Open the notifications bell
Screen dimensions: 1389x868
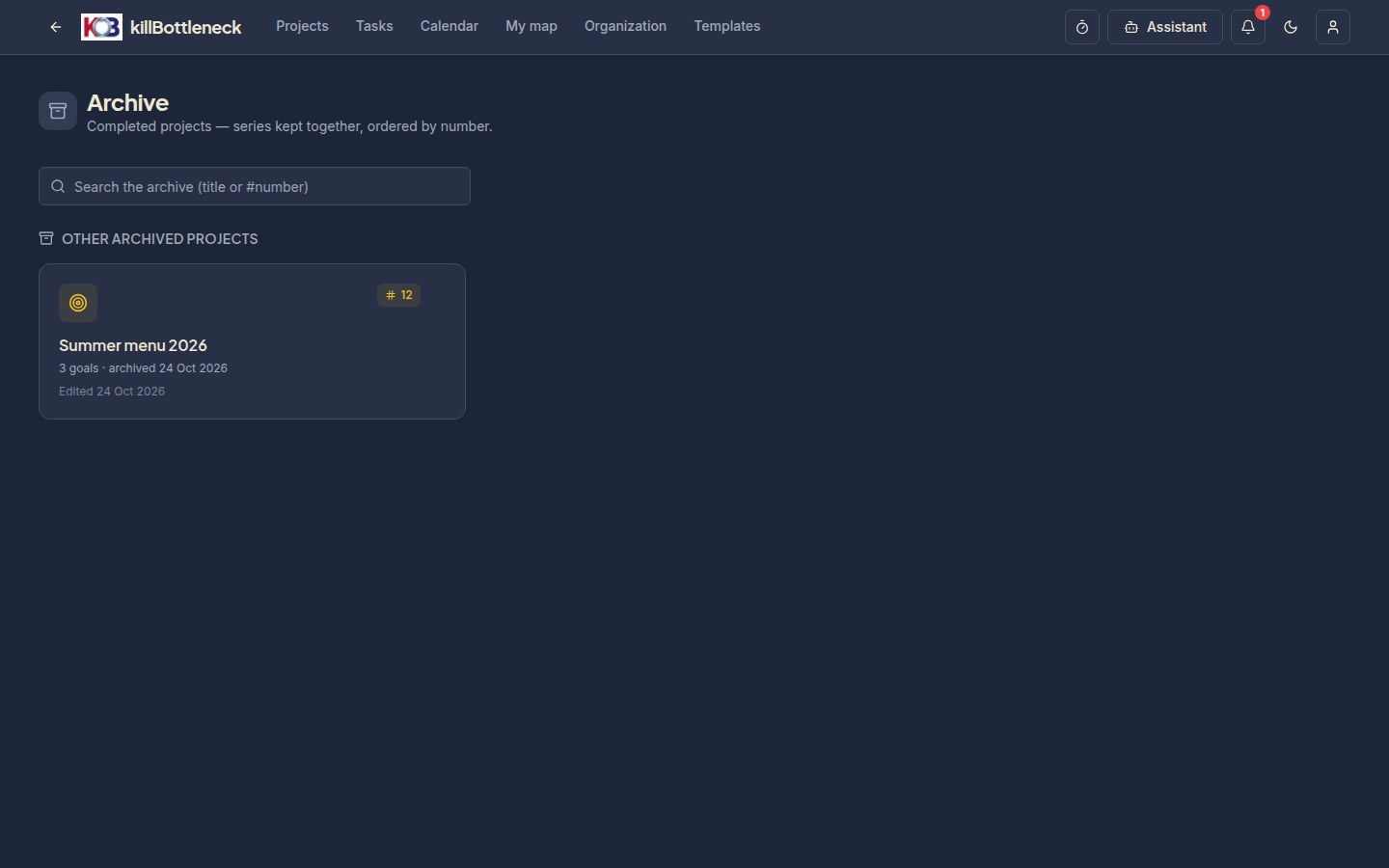click(1248, 27)
